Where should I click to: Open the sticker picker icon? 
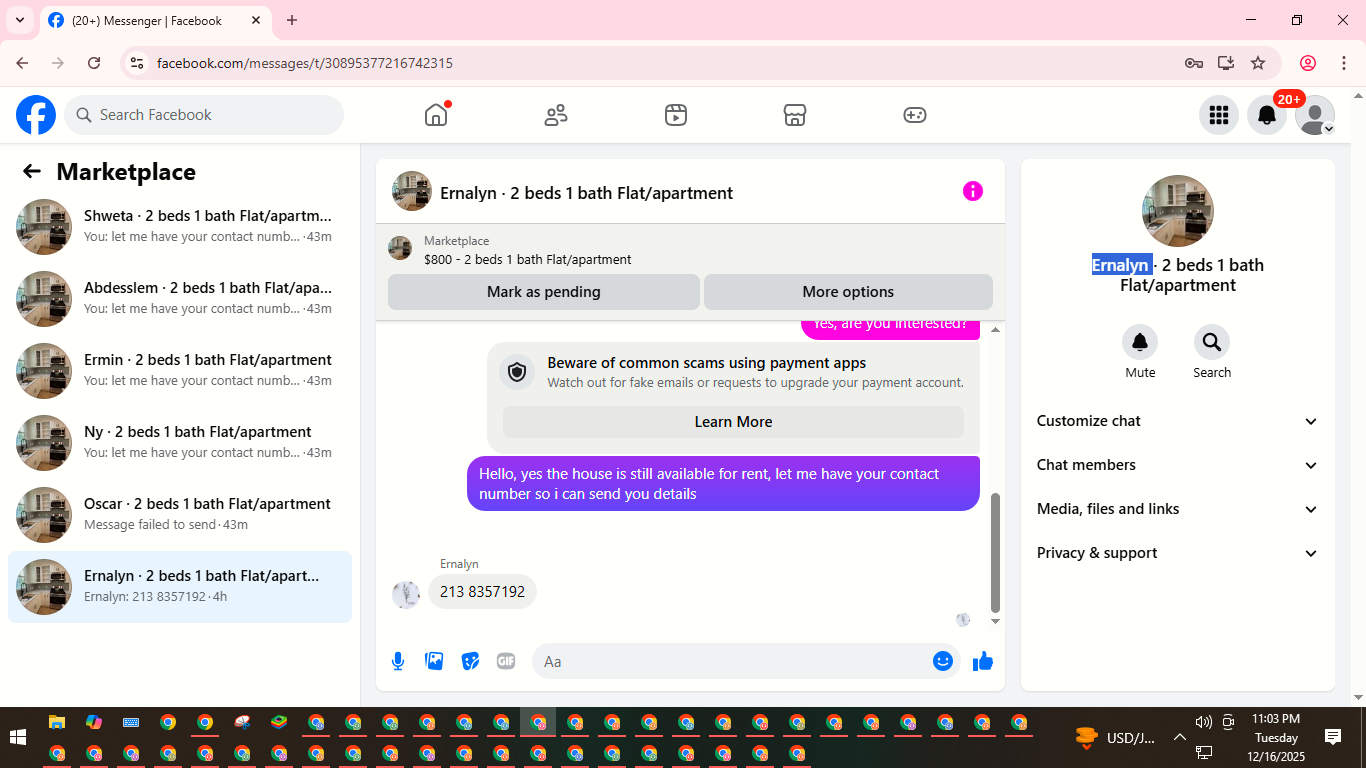470,661
